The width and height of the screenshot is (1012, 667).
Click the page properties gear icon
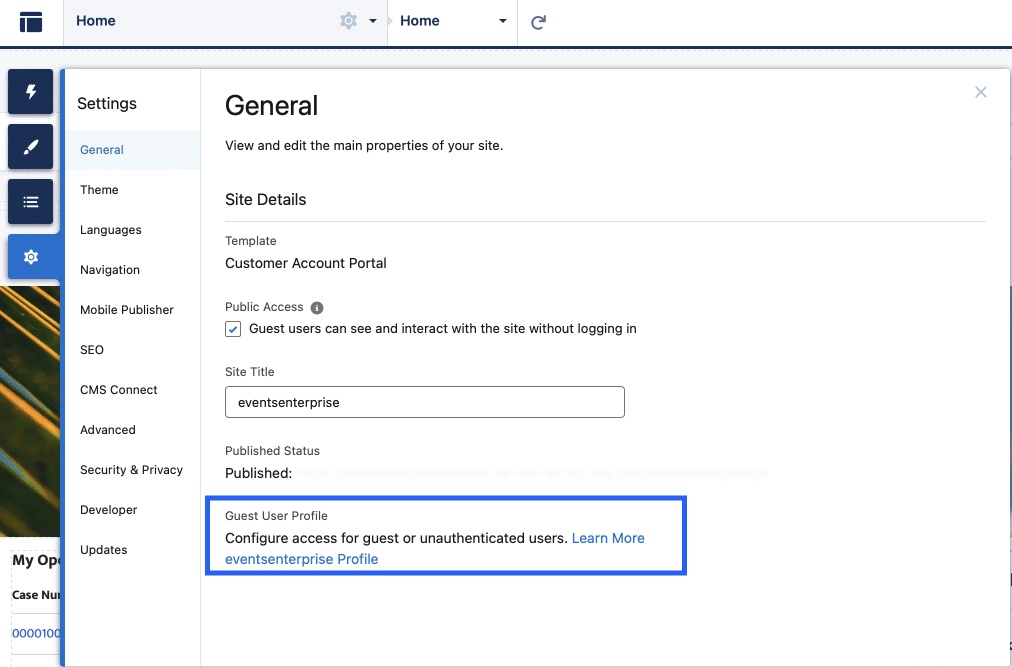tap(348, 21)
